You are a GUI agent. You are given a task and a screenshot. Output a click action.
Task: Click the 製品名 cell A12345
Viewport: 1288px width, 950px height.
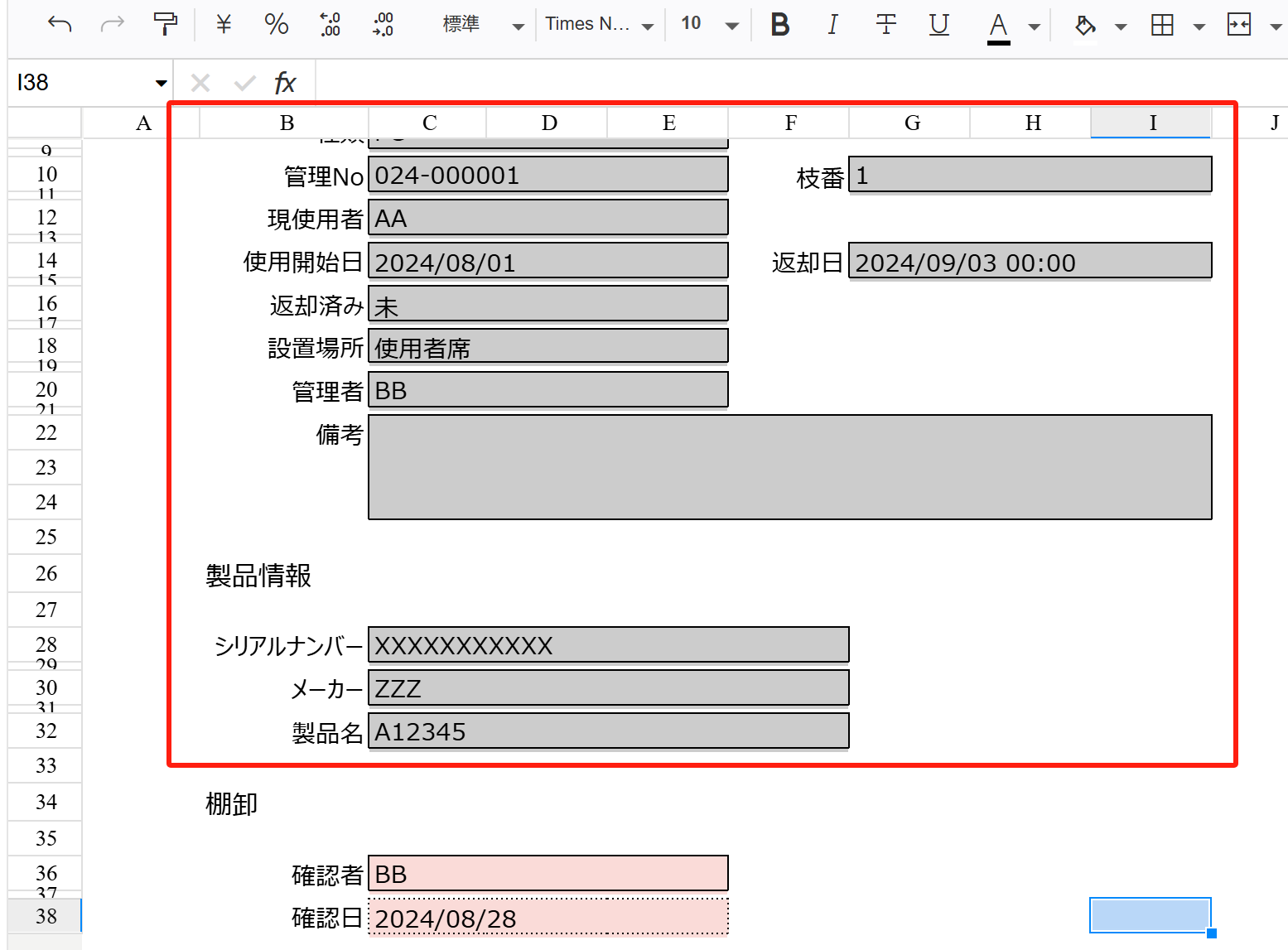tap(609, 731)
